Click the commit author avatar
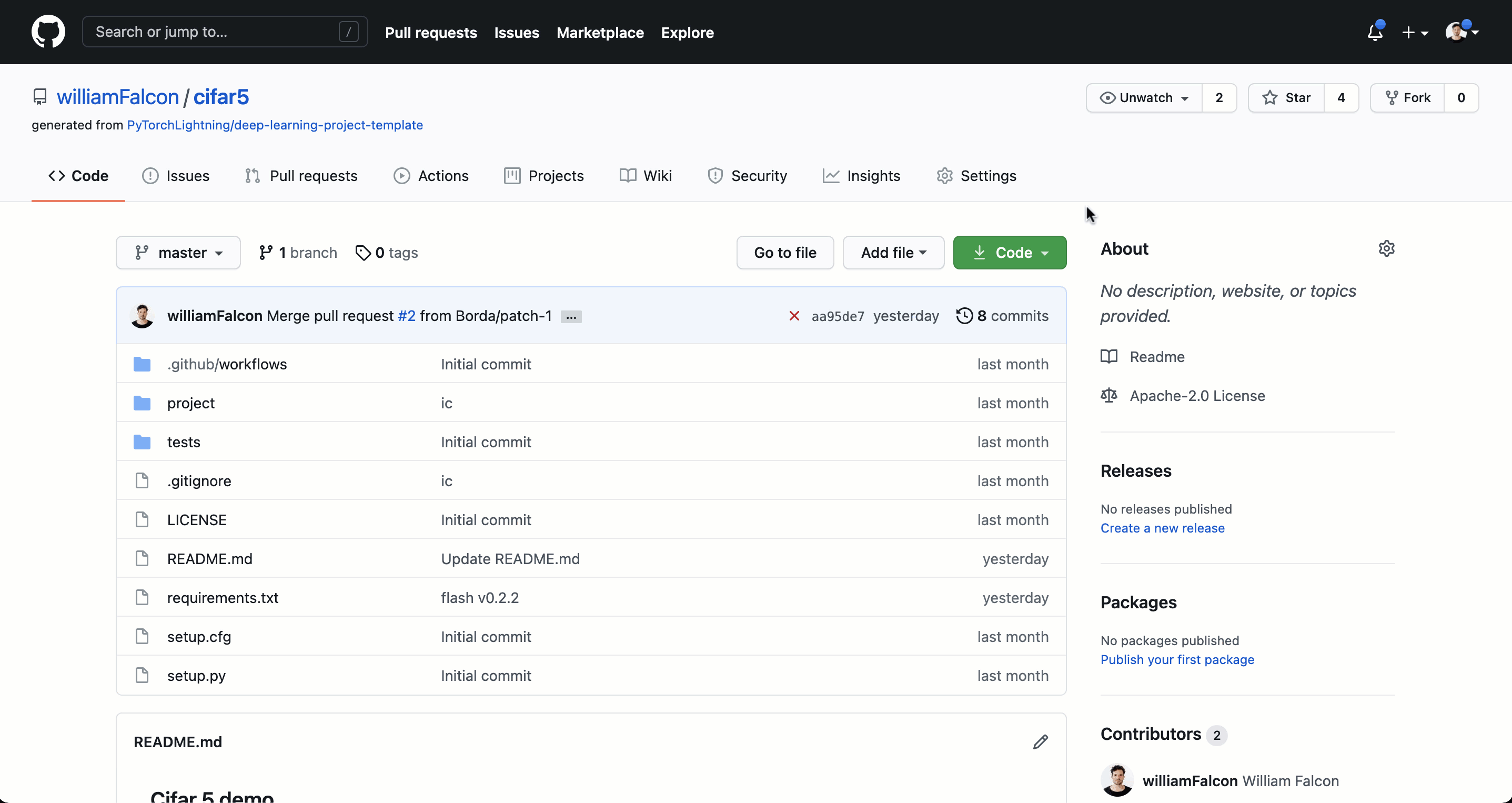Viewport: 1512px width, 803px height. 142,316
